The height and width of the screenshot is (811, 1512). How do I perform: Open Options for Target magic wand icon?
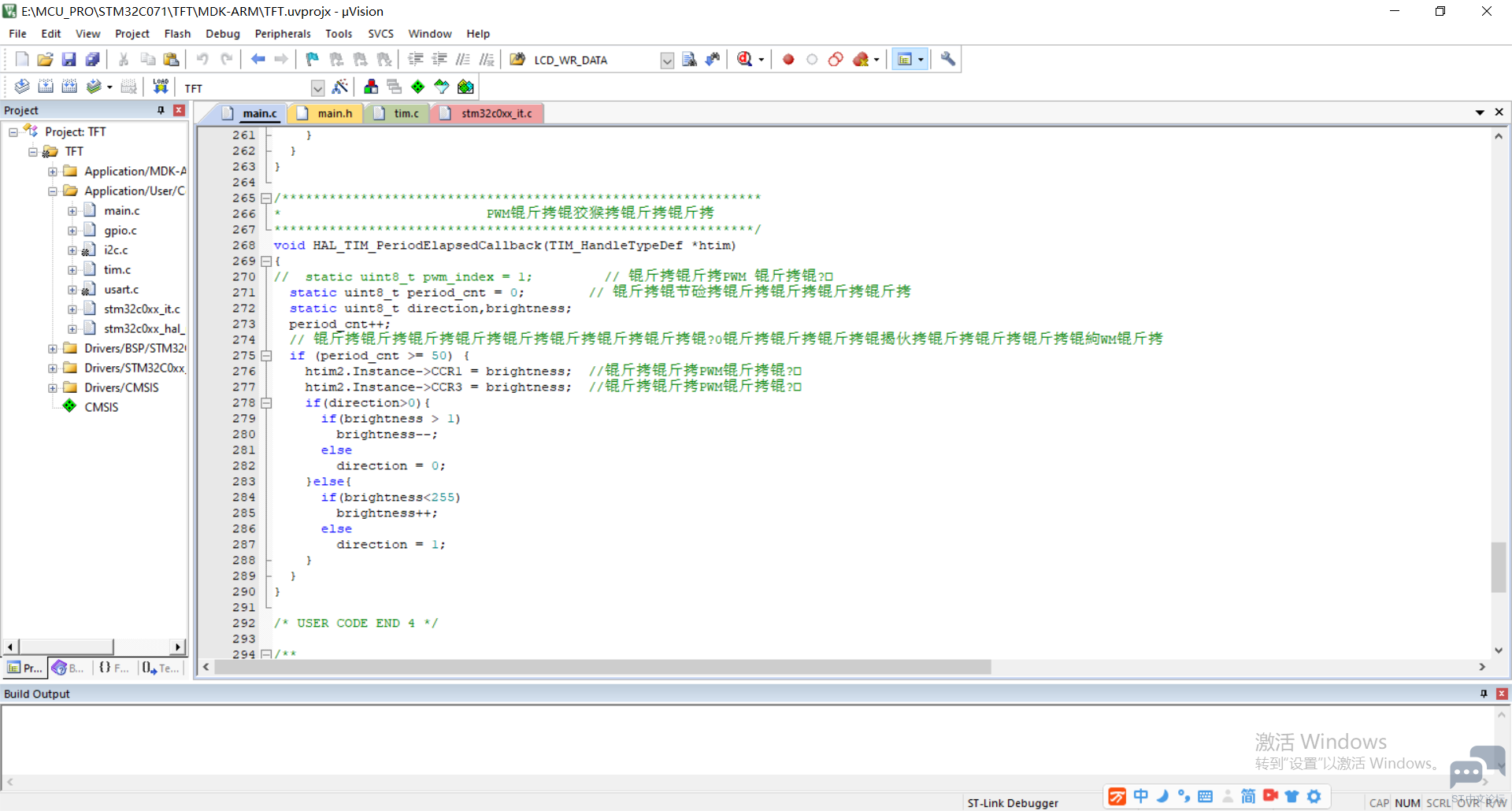340,87
